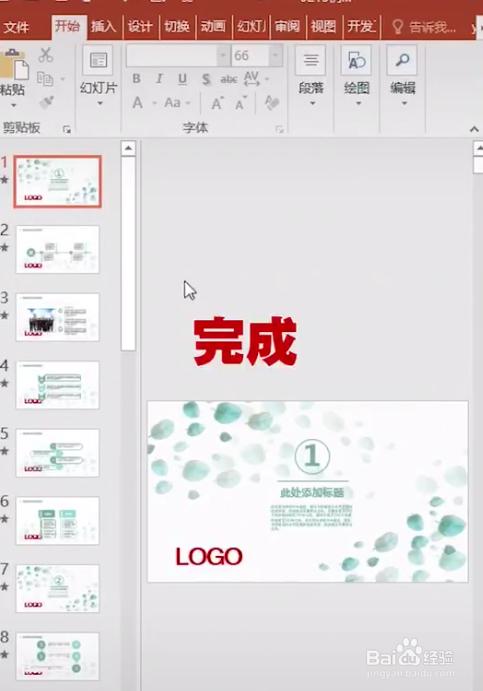The width and height of the screenshot is (483, 691).
Task: Click thumbnail pane scroll up arrow
Action: (128, 148)
